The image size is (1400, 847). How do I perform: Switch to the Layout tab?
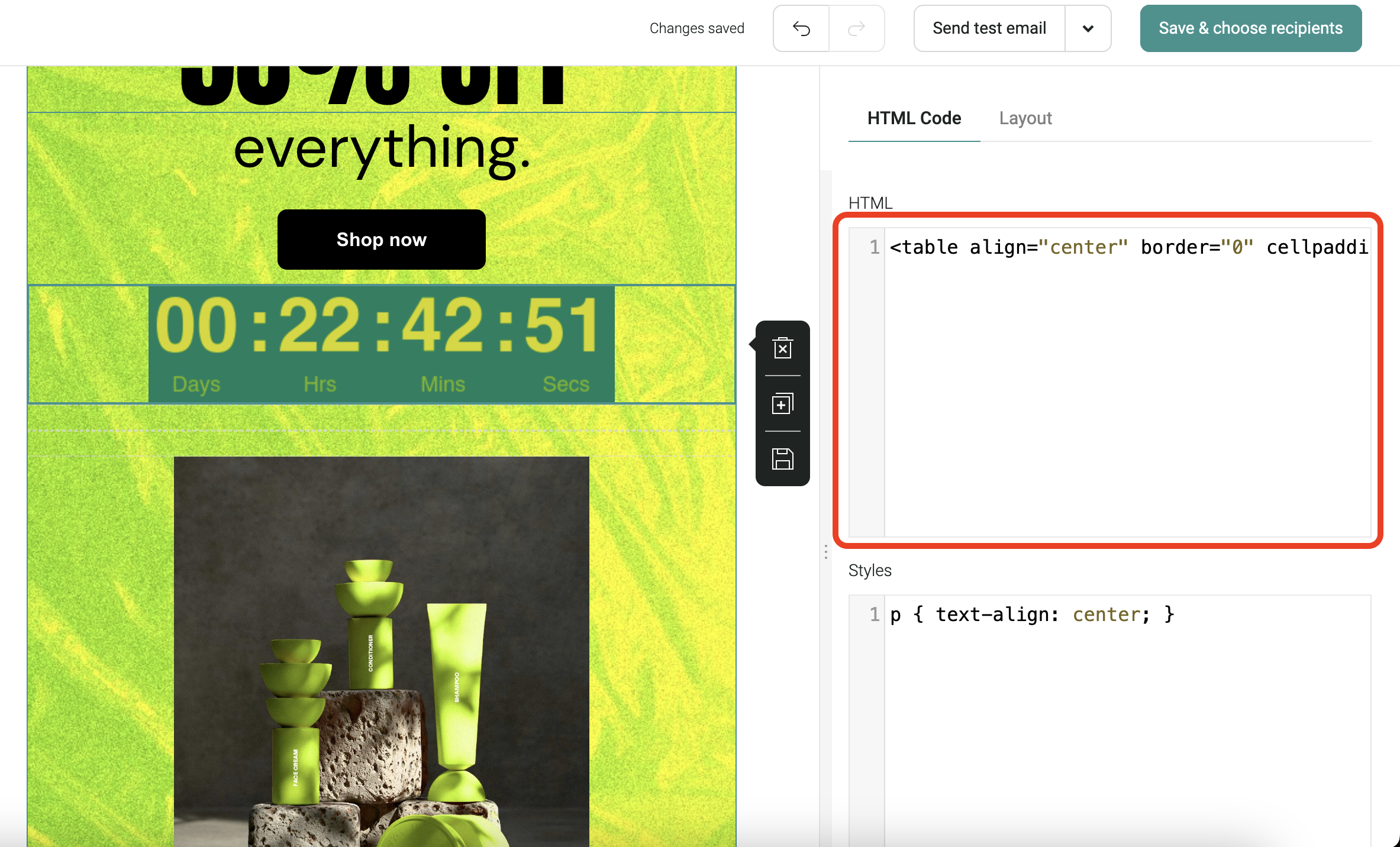1025,118
